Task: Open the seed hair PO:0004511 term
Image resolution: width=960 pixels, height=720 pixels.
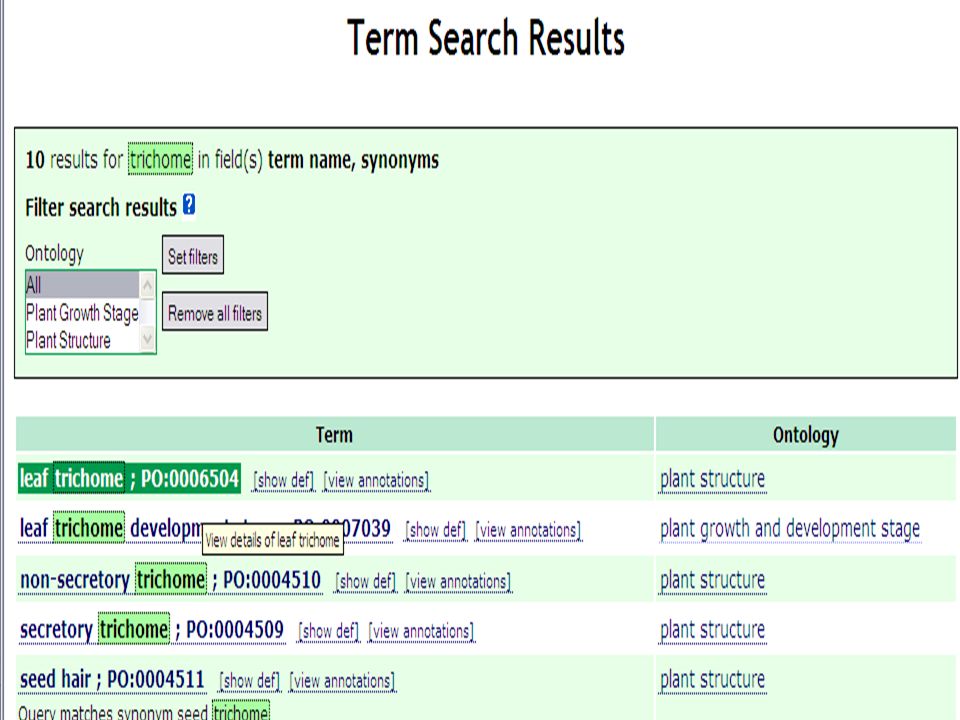Action: 112,679
